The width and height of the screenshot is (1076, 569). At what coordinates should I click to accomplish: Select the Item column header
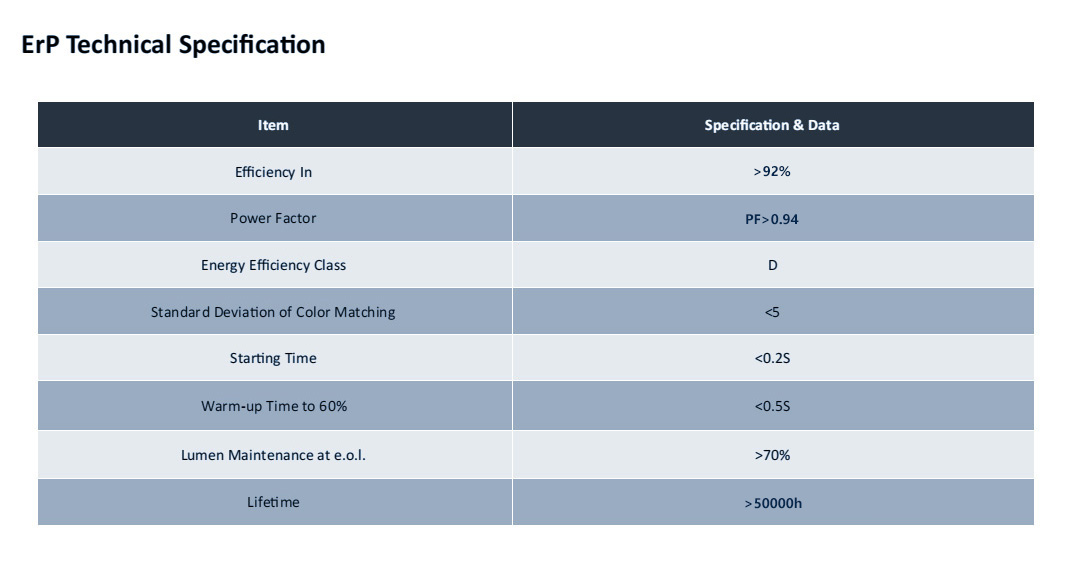pos(273,125)
